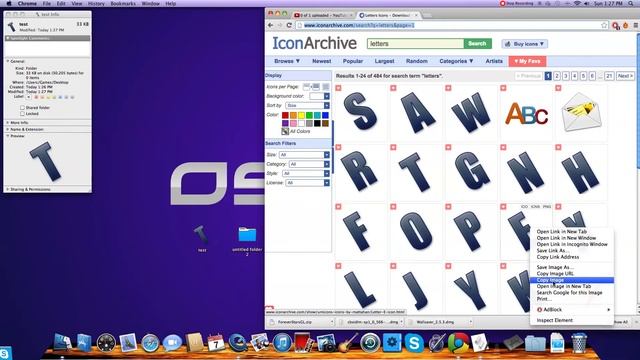The image size is (640, 360).
Task: Go to the Next results page
Action: (625, 76)
